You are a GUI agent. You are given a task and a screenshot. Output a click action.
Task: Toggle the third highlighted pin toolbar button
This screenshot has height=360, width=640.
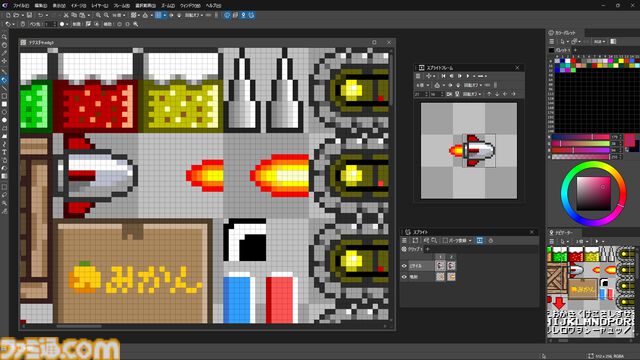(243, 15)
